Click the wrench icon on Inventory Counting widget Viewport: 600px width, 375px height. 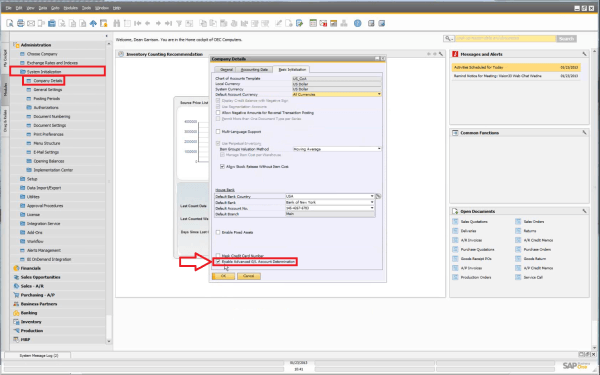click(x=441, y=54)
